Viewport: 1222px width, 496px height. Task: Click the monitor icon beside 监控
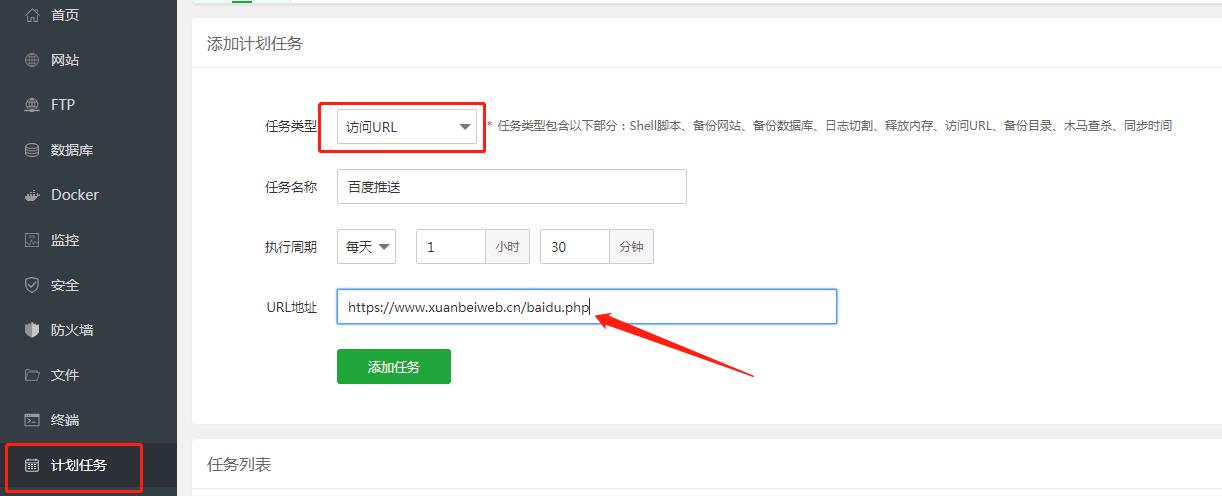coord(32,240)
